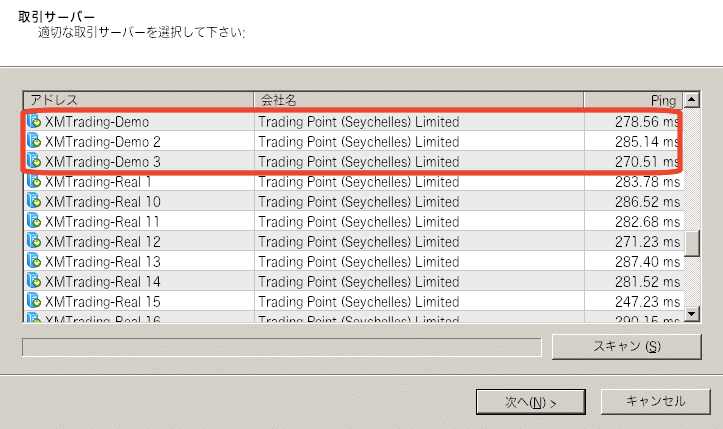Click the server icon beside XMTrading-Demo 2
This screenshot has height=429, width=723.
click(34, 141)
